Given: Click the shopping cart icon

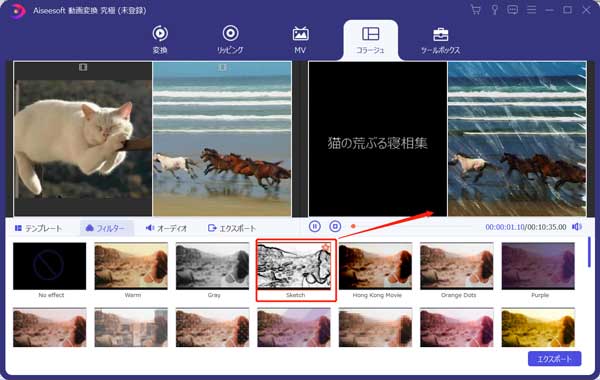Looking at the screenshot, I should coord(476,10).
